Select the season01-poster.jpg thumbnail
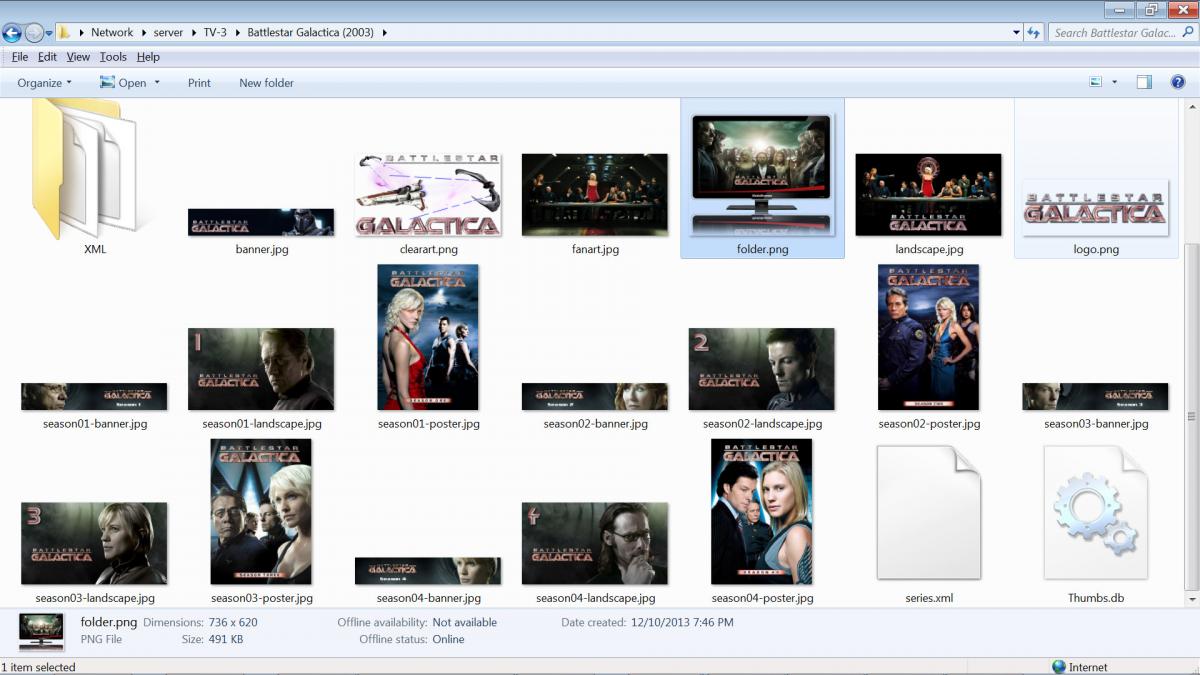Screen dimensions: 1200x675 [428, 337]
